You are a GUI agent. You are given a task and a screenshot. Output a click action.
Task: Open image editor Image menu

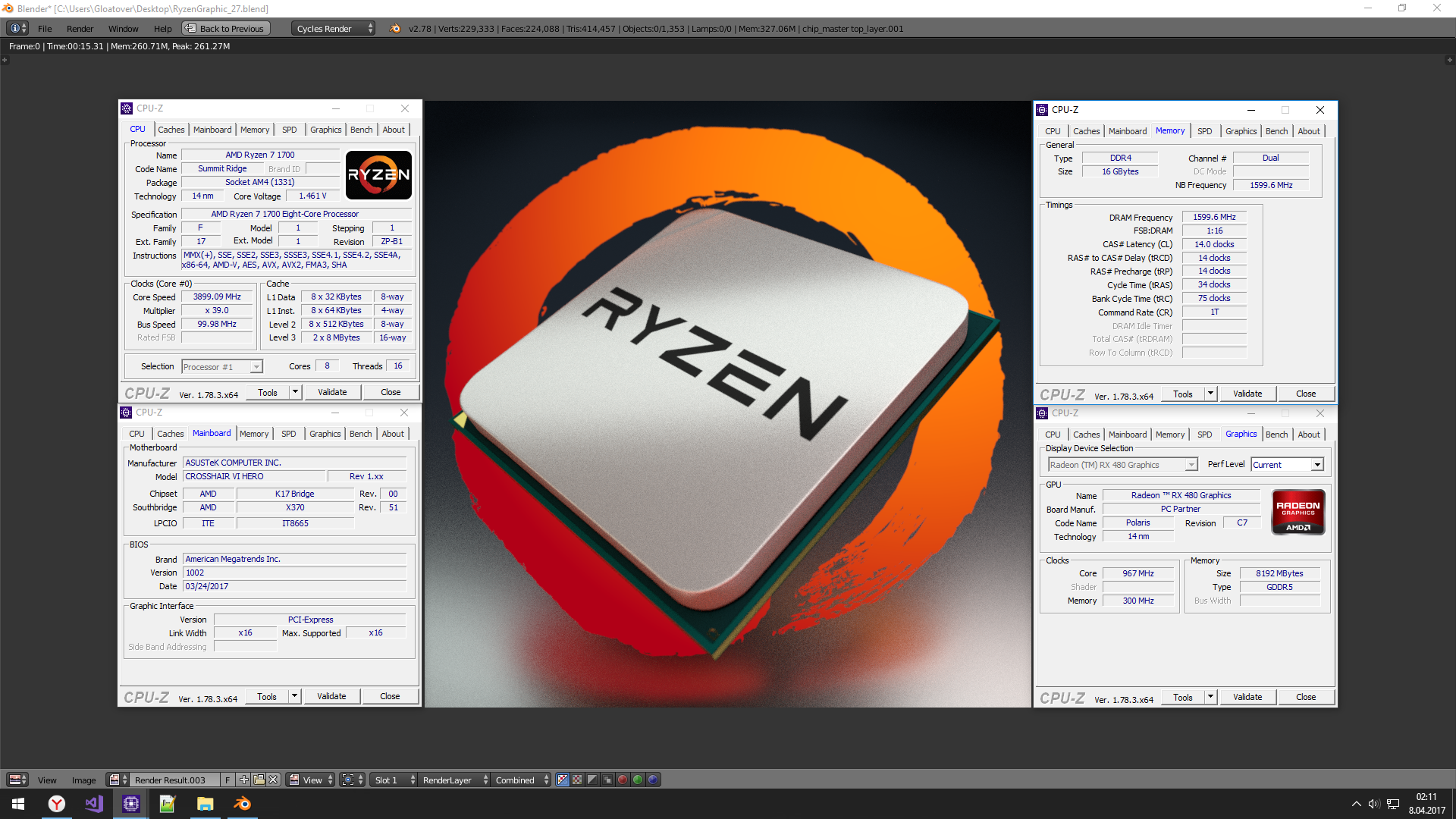tap(83, 780)
